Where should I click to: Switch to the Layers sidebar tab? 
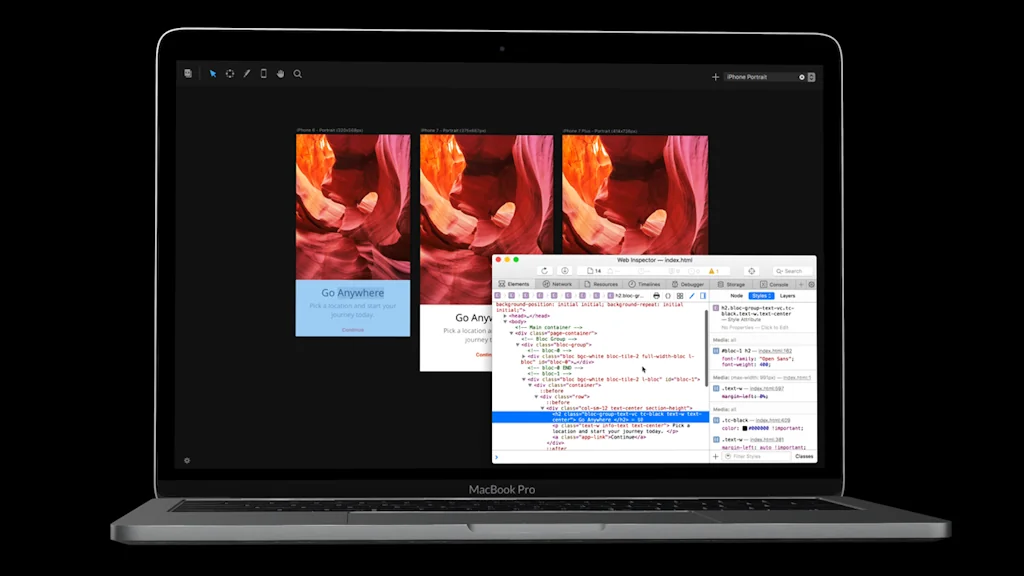[790, 296]
